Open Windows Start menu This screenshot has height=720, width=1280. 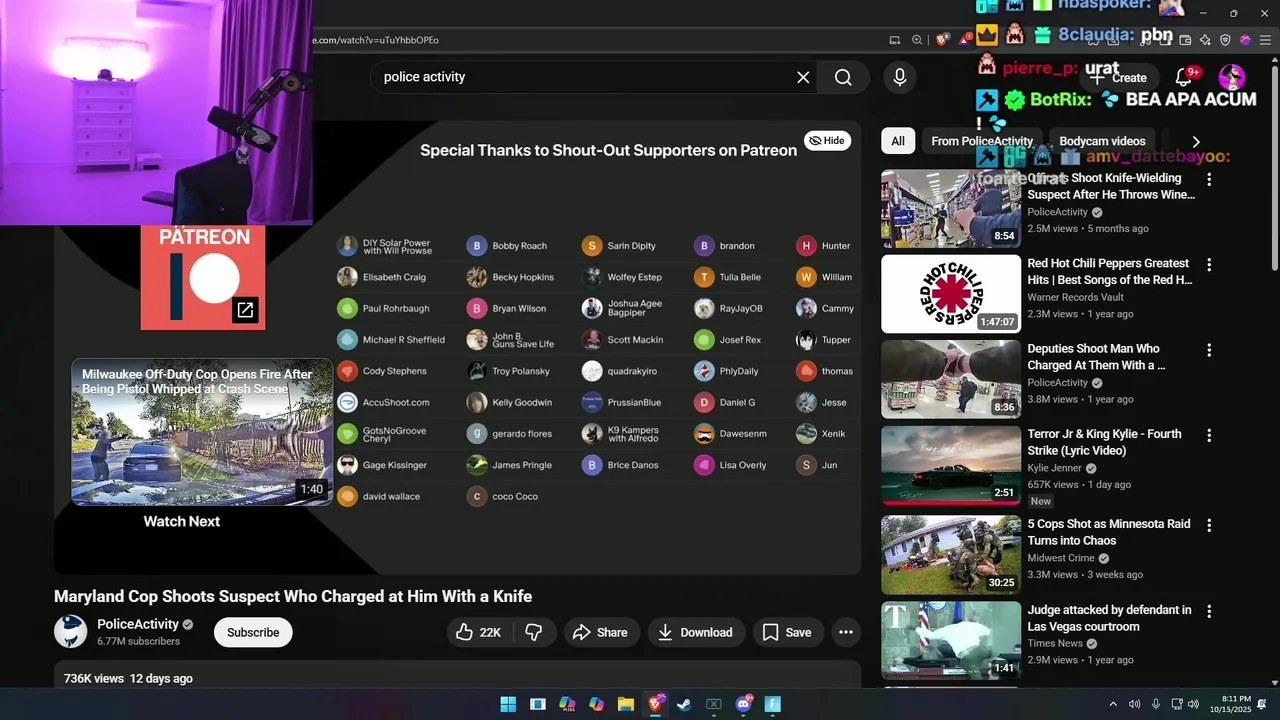tap(508, 704)
